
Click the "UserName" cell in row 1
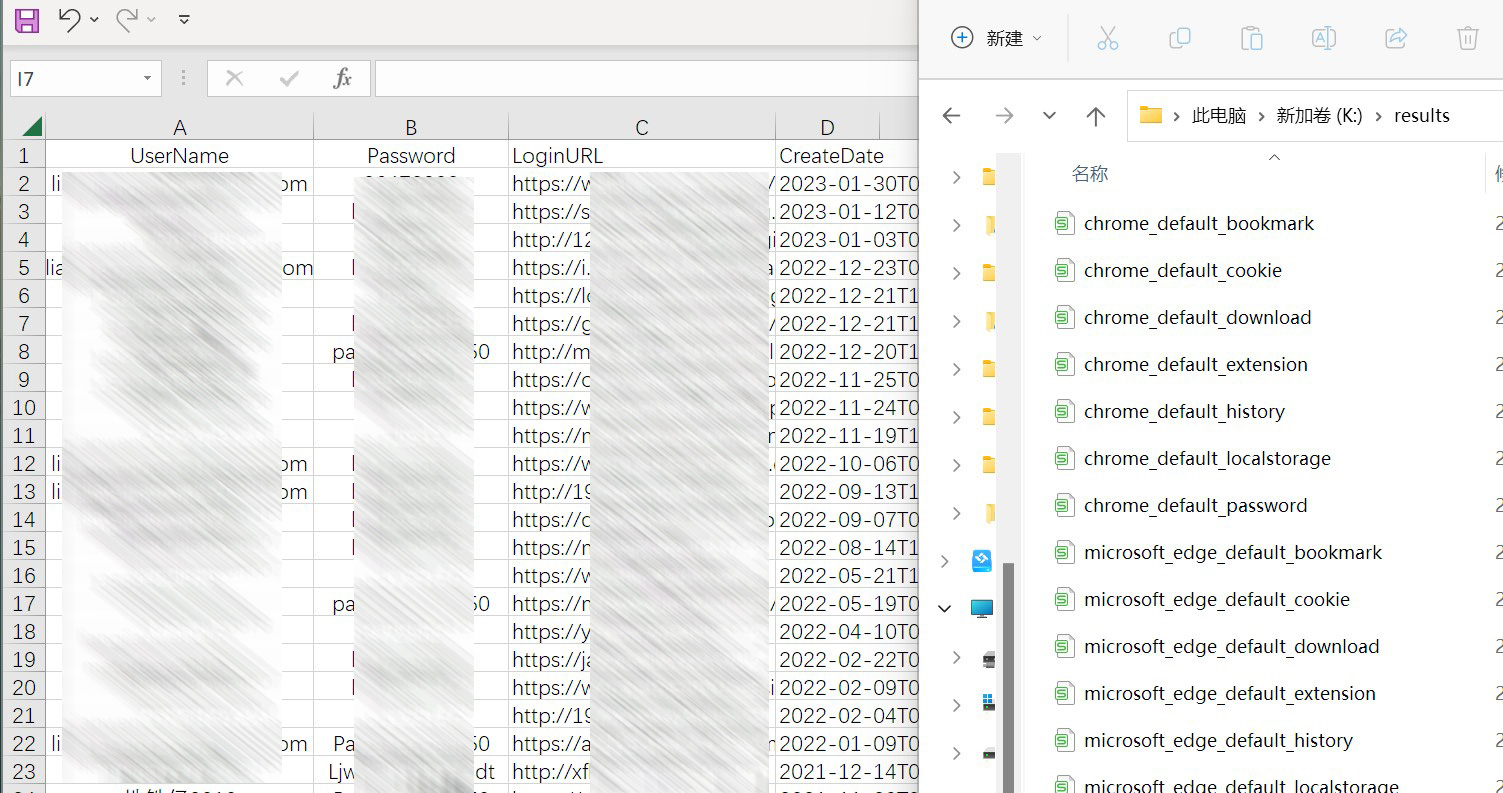(180, 155)
